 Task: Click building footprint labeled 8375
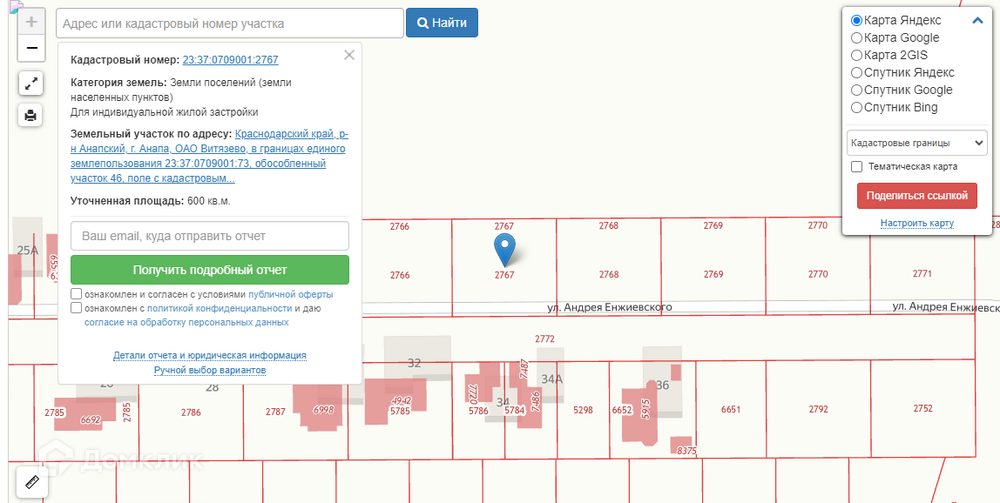click(x=681, y=446)
